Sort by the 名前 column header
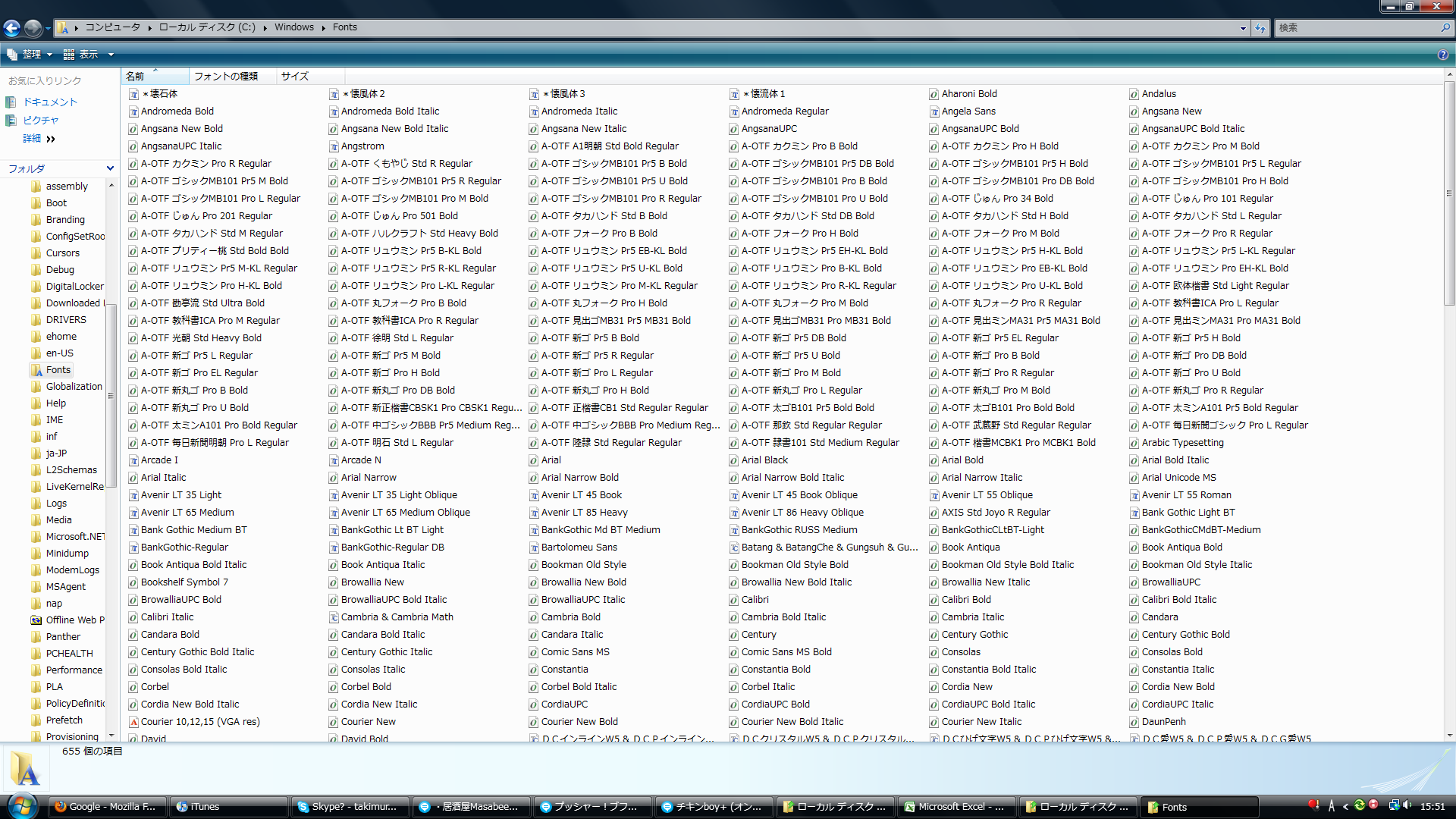The width and height of the screenshot is (1456, 819). coord(155,76)
